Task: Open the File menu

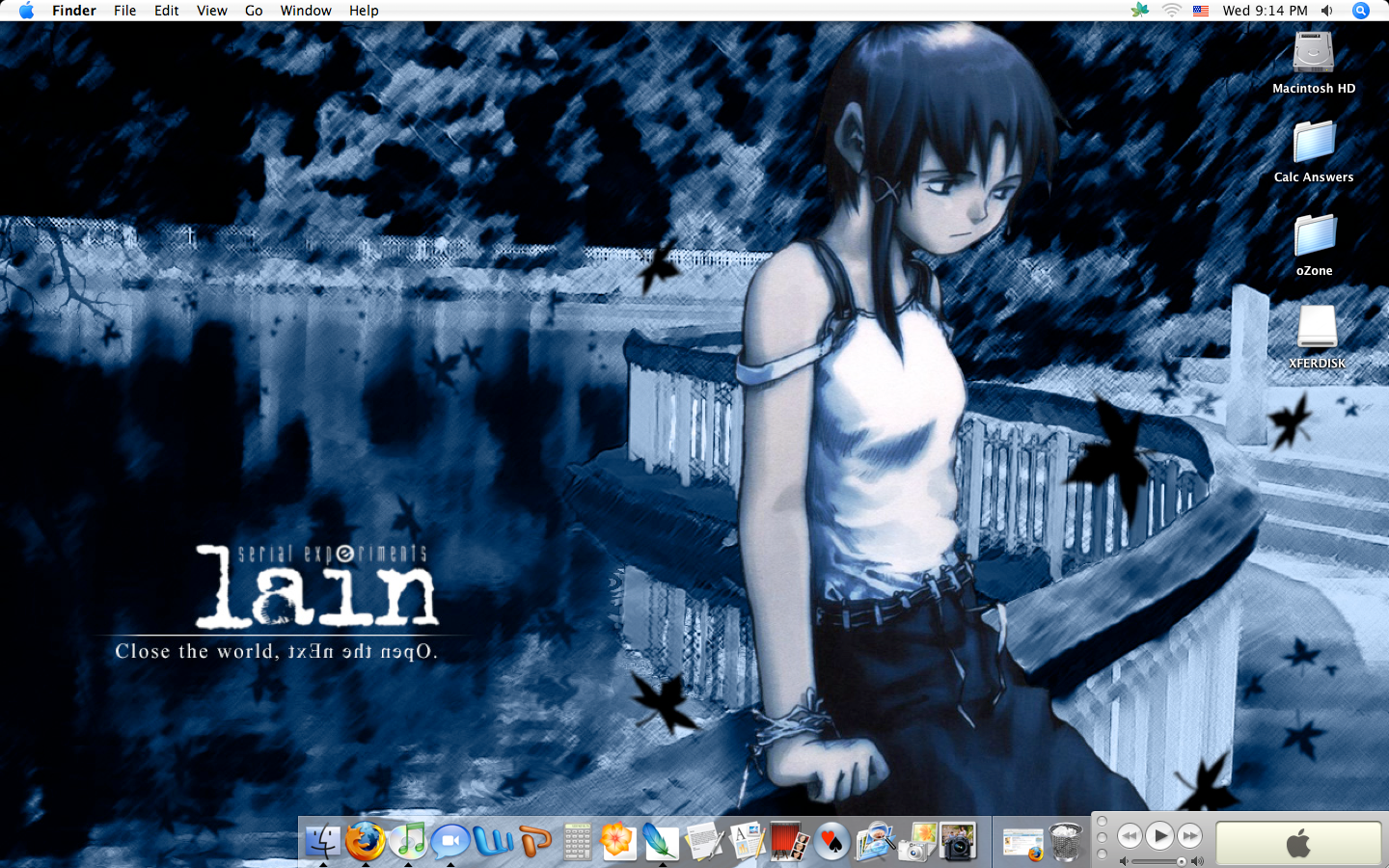Action: pyautogui.click(x=125, y=11)
